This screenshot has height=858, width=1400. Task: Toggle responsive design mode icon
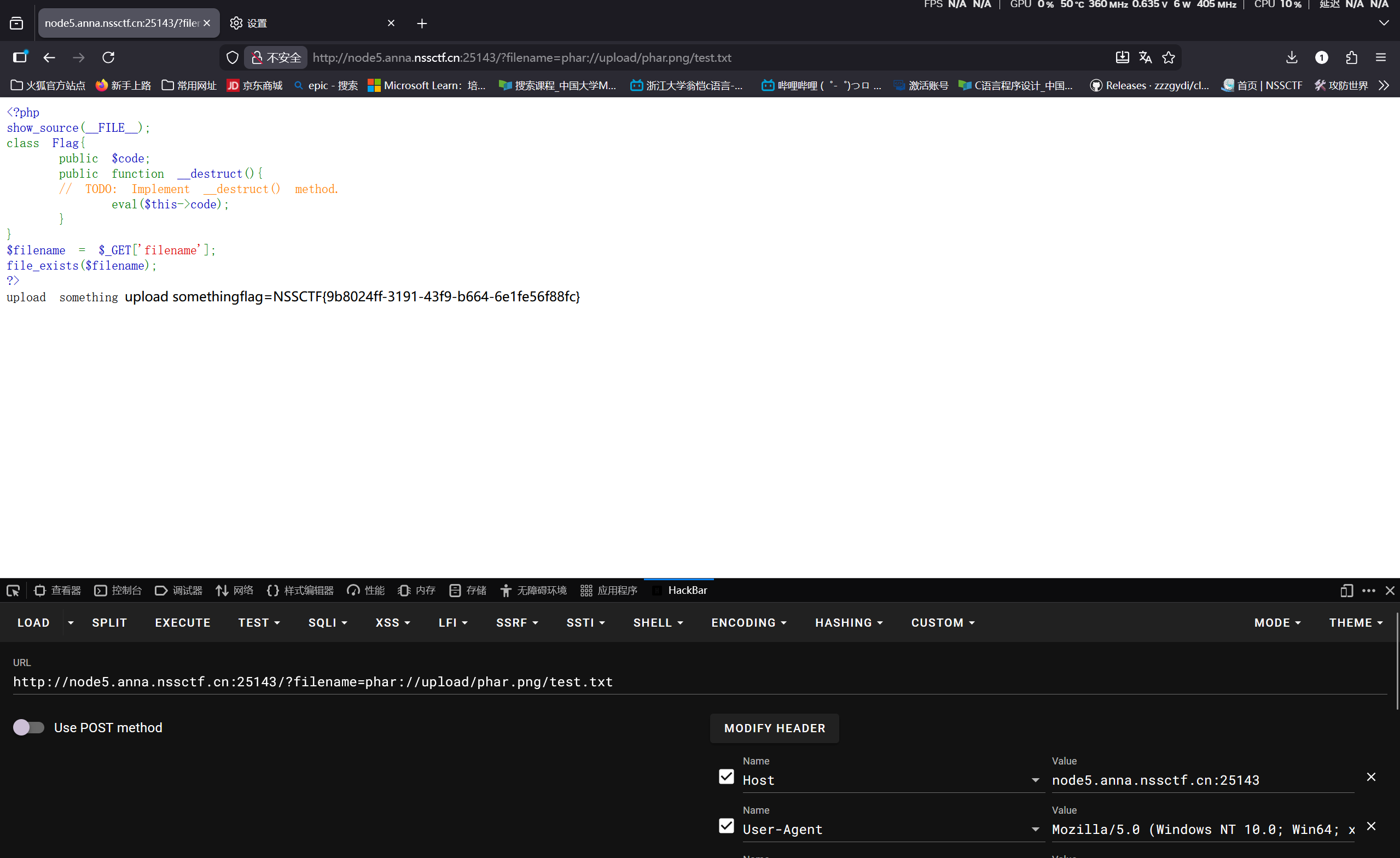pyautogui.click(x=1346, y=591)
